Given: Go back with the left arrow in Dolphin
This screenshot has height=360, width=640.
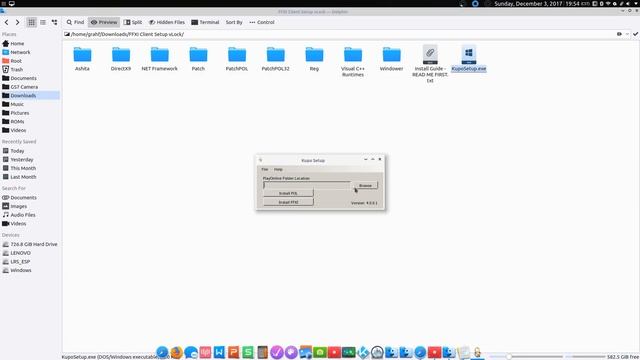Looking at the screenshot, I should coord(7,22).
